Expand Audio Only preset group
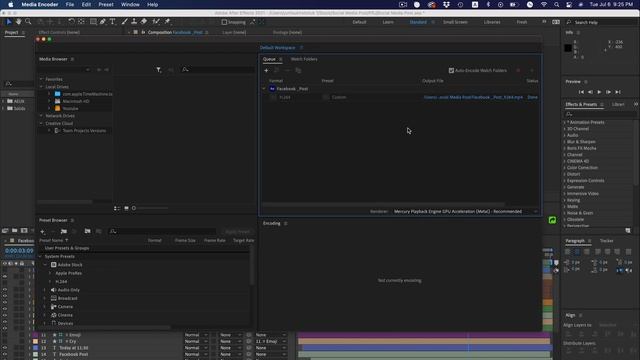640x360 pixels. (45, 290)
